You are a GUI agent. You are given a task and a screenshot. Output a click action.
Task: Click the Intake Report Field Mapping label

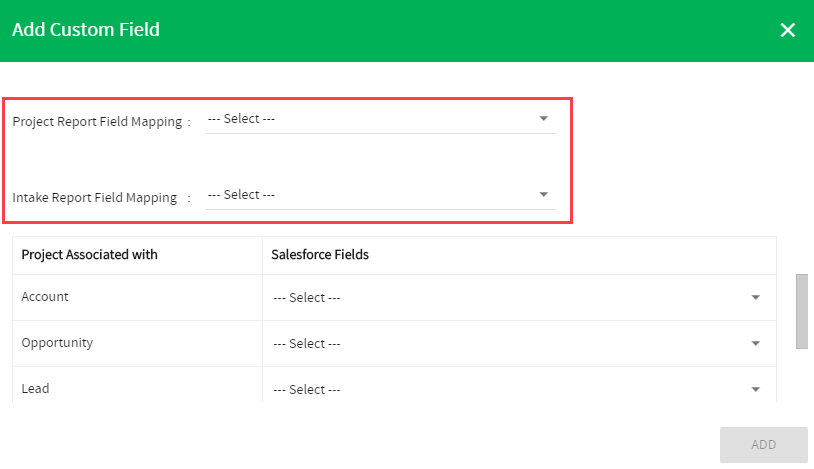pos(95,197)
